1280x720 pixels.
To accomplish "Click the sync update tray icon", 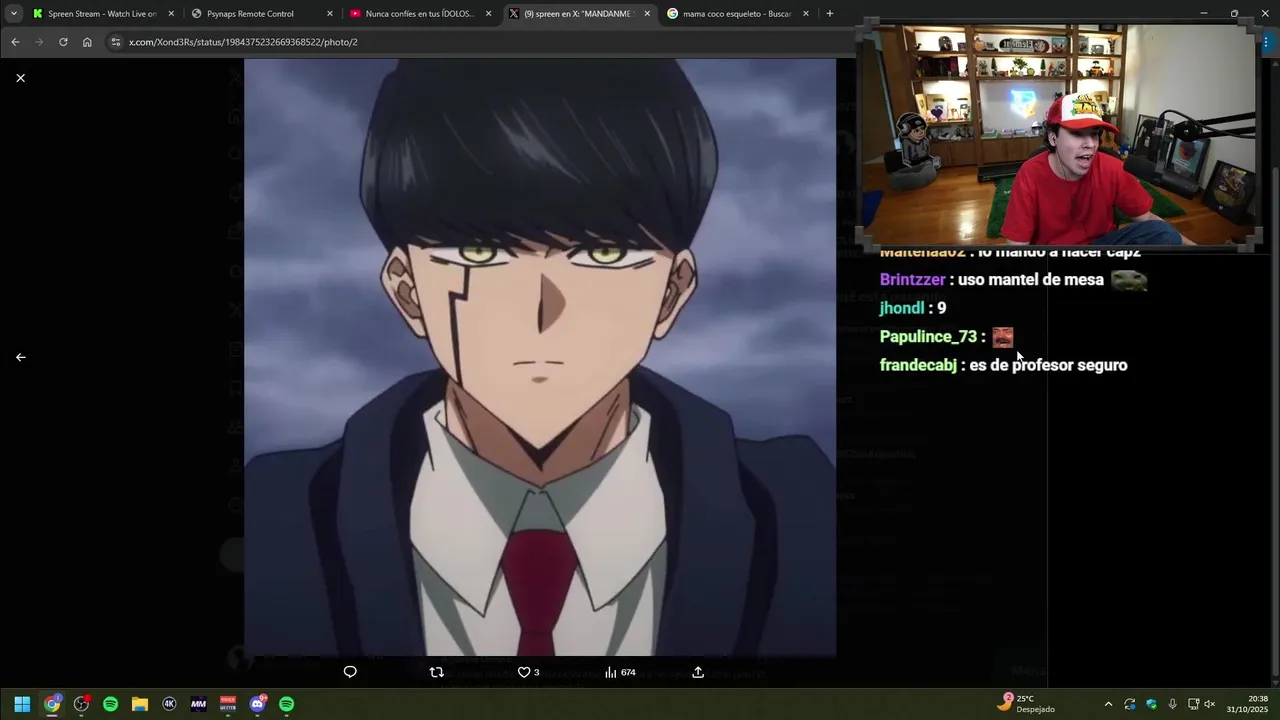I will tap(1130, 704).
